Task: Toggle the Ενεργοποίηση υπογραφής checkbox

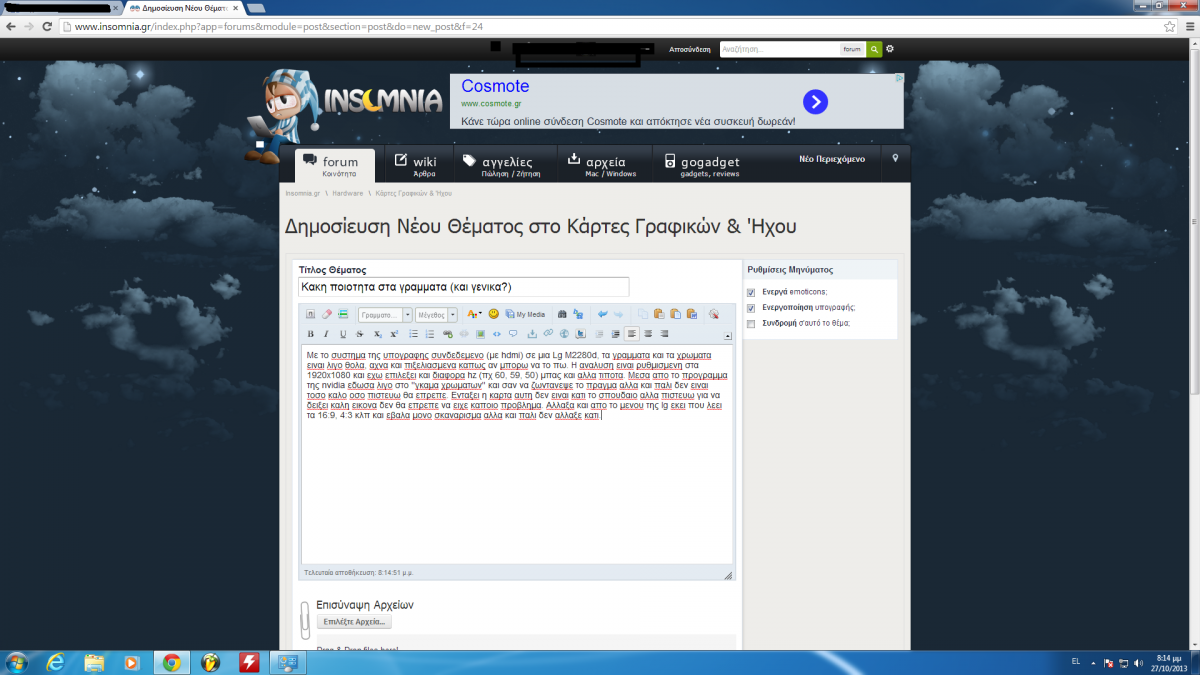Action: 751,308
